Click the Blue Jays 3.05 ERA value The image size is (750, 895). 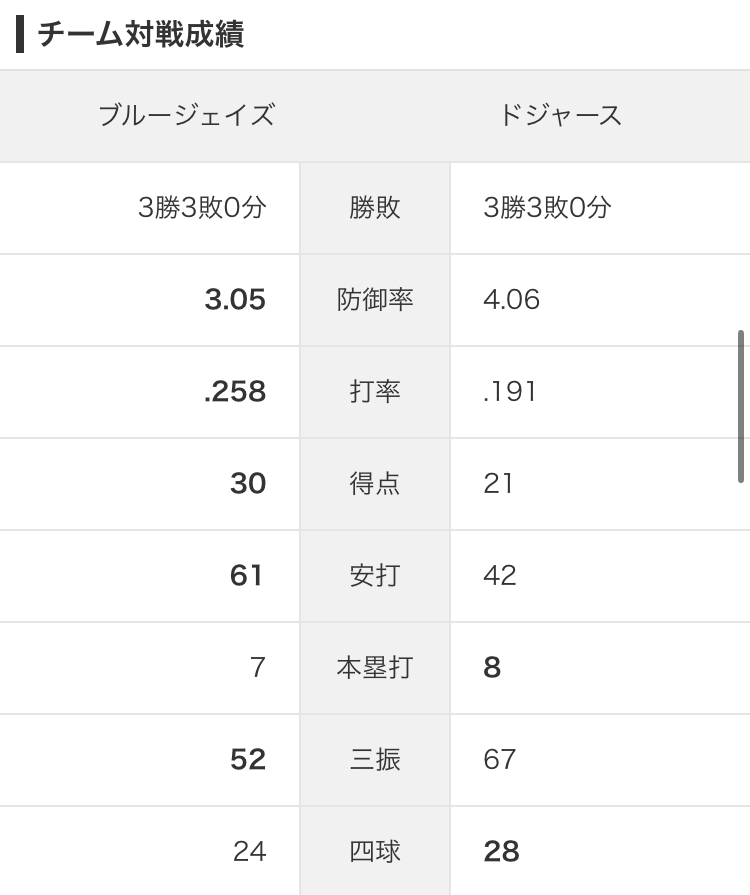pyautogui.click(x=235, y=299)
